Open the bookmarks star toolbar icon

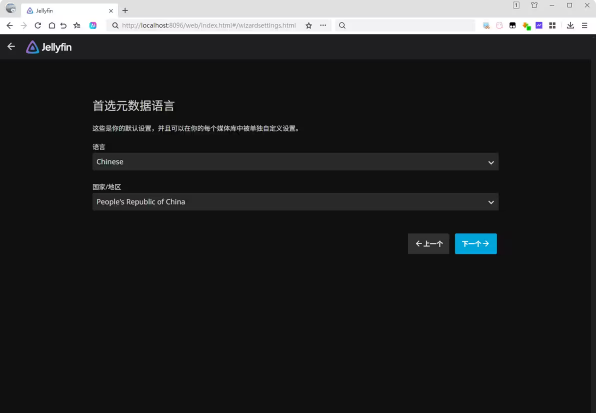[x=77, y=26]
